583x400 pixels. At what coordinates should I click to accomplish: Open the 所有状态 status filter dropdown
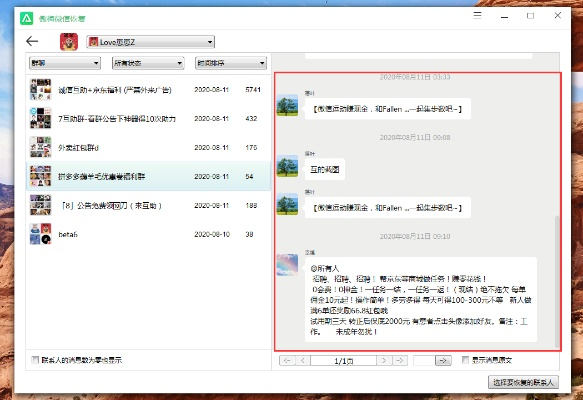[x=148, y=63]
